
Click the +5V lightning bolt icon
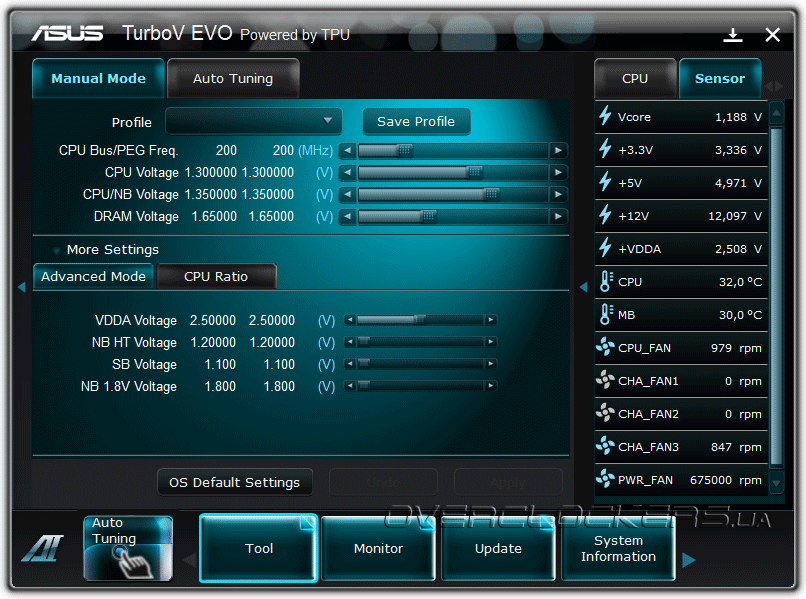tap(606, 181)
